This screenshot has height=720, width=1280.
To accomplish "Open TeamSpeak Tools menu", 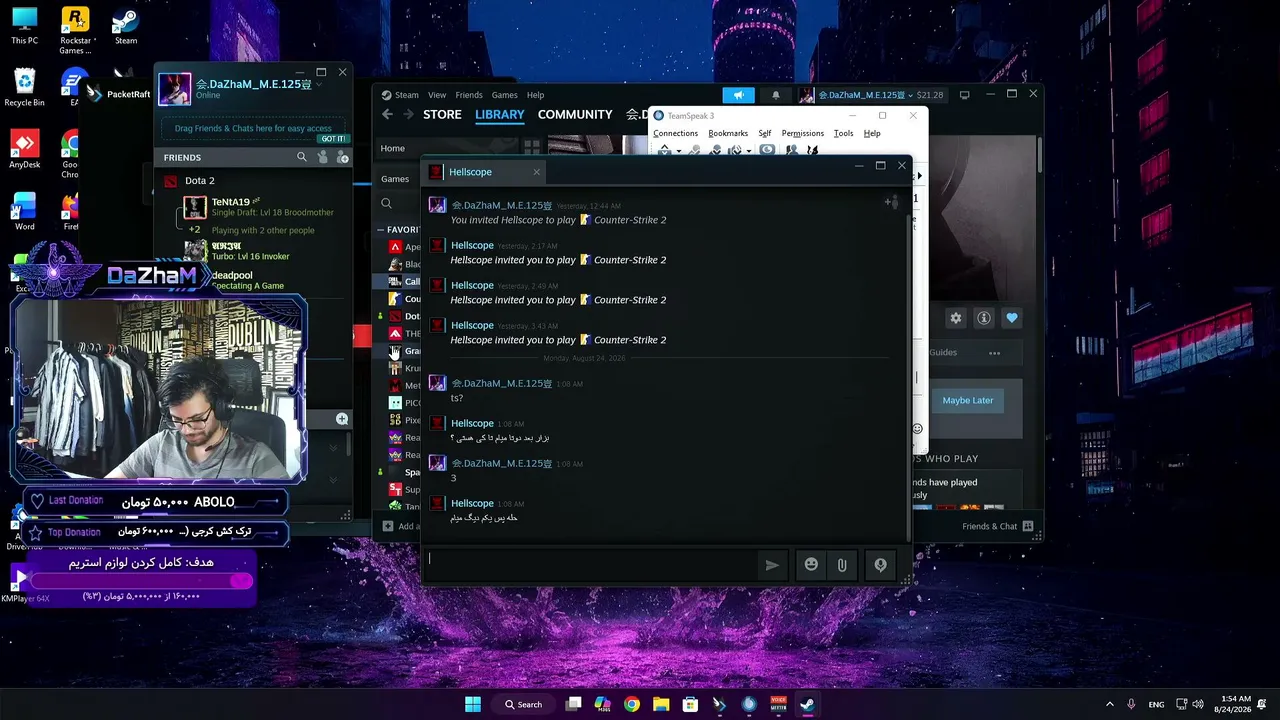I will point(844,133).
